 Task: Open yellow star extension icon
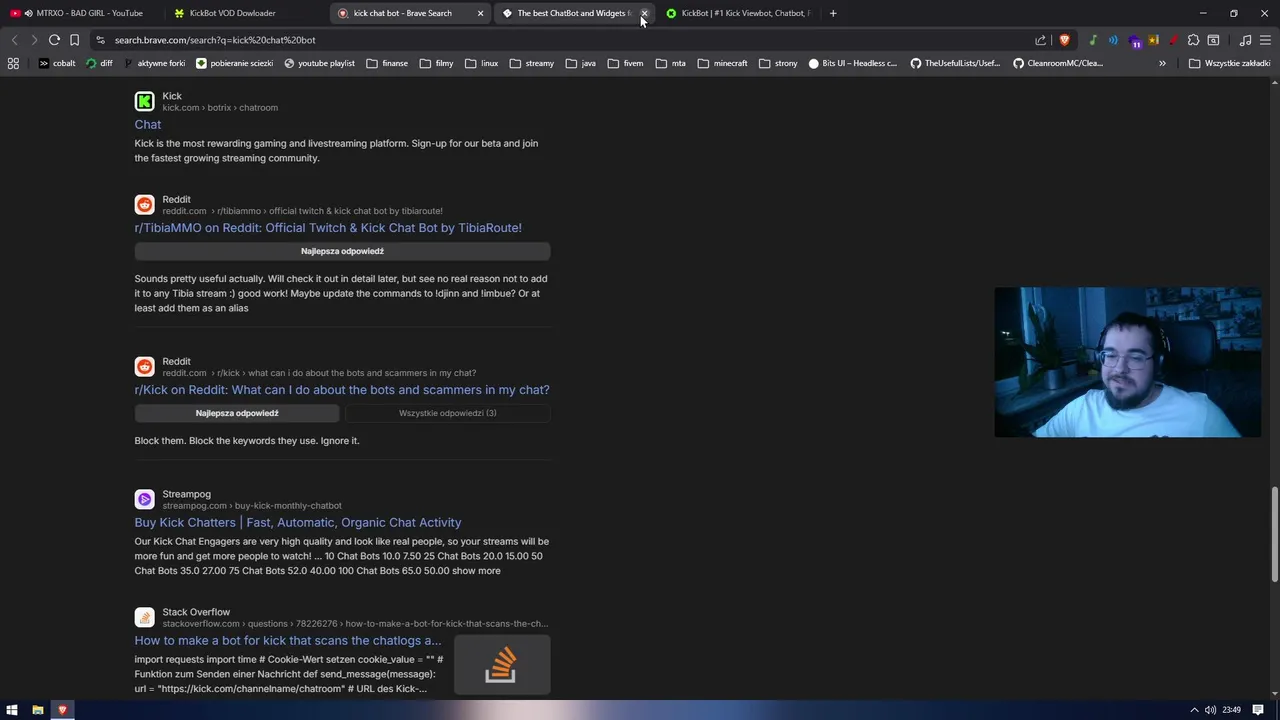click(x=1153, y=40)
